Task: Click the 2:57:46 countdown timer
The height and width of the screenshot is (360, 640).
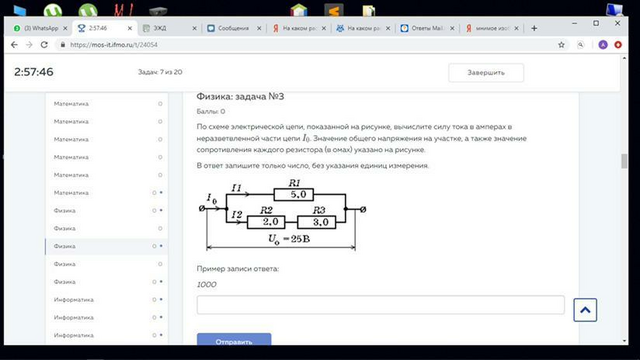Action: [x=34, y=72]
